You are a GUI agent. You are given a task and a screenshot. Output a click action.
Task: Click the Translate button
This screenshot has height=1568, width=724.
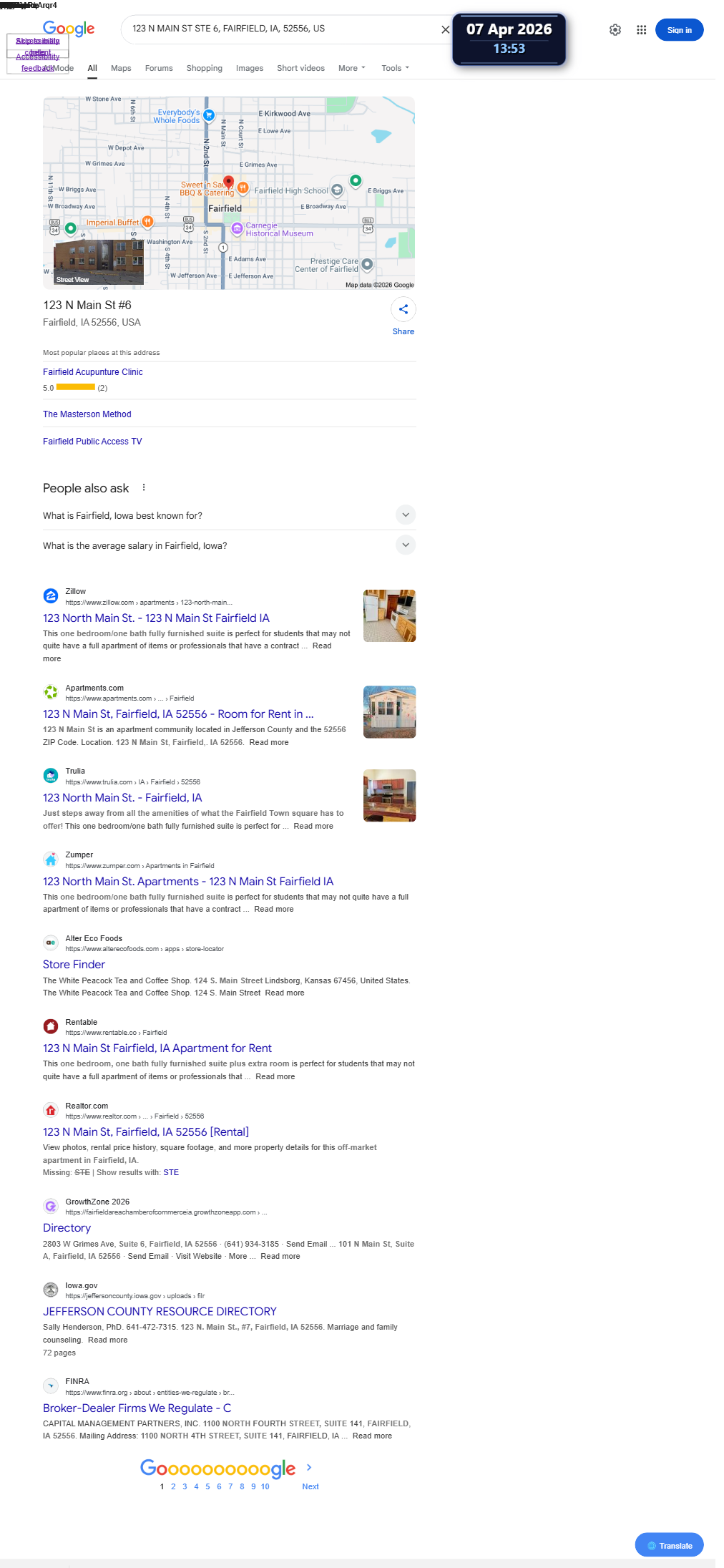tap(669, 1545)
